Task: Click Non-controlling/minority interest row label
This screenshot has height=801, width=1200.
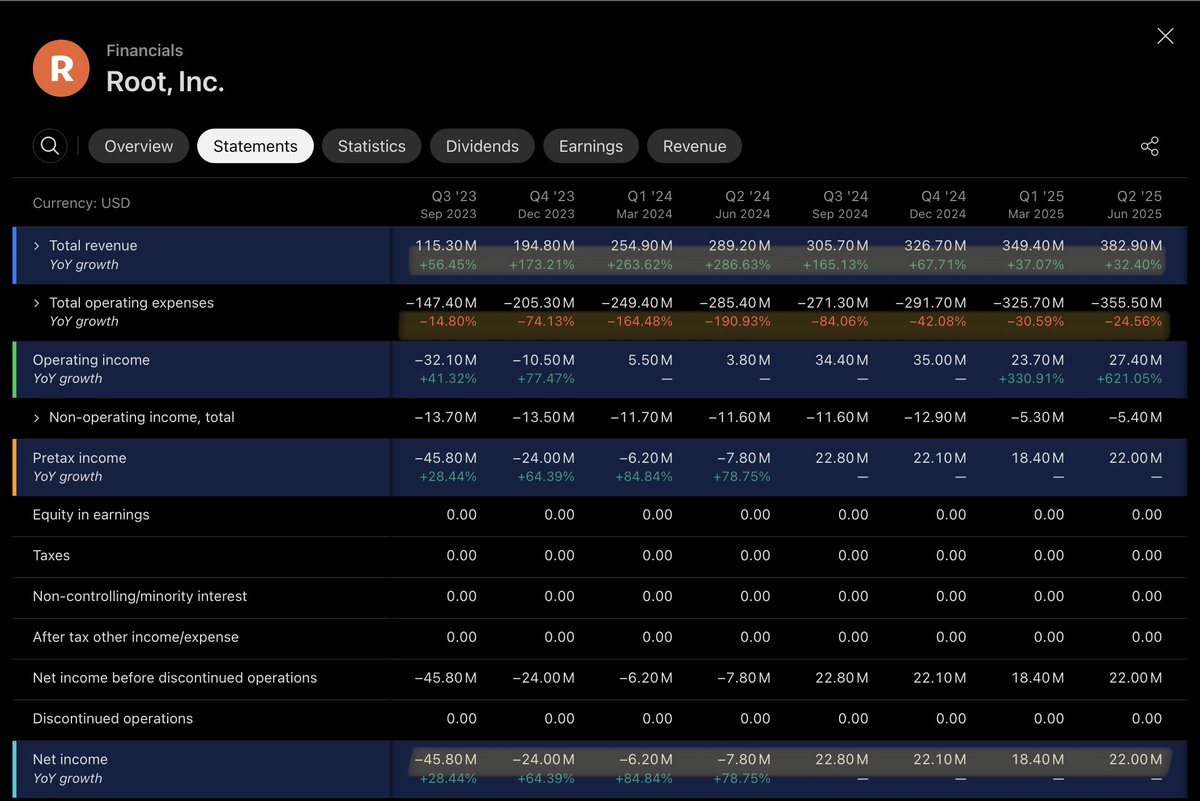Action: click(140, 597)
